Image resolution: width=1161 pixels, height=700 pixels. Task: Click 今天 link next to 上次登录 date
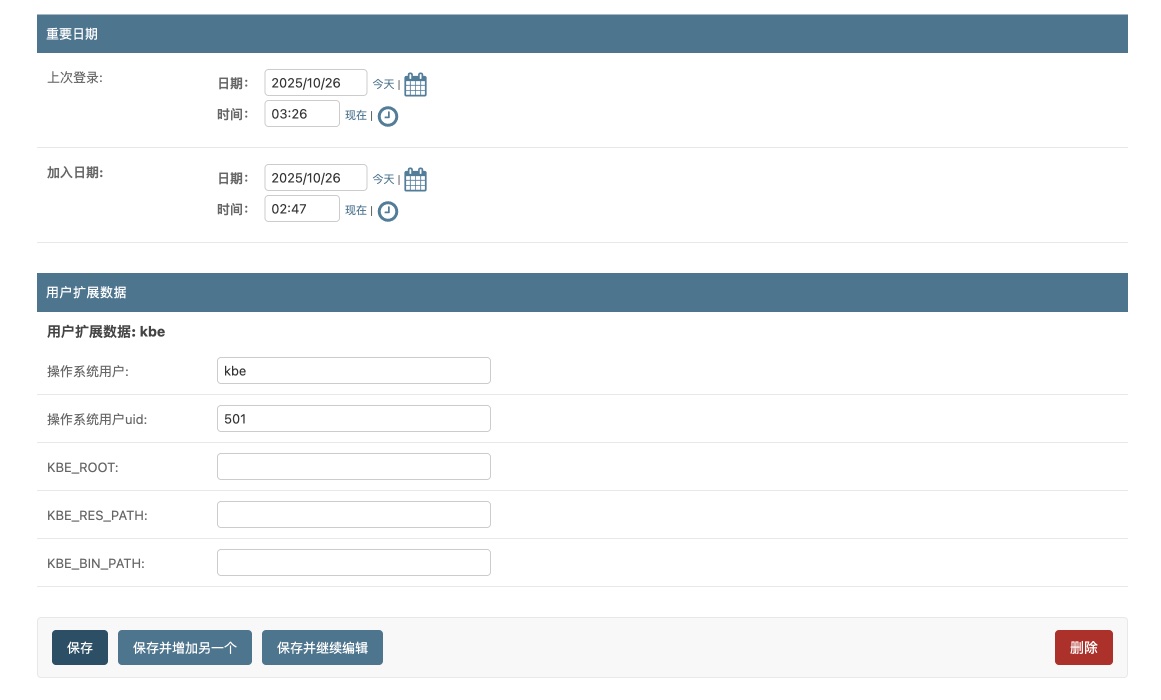pyautogui.click(x=383, y=85)
